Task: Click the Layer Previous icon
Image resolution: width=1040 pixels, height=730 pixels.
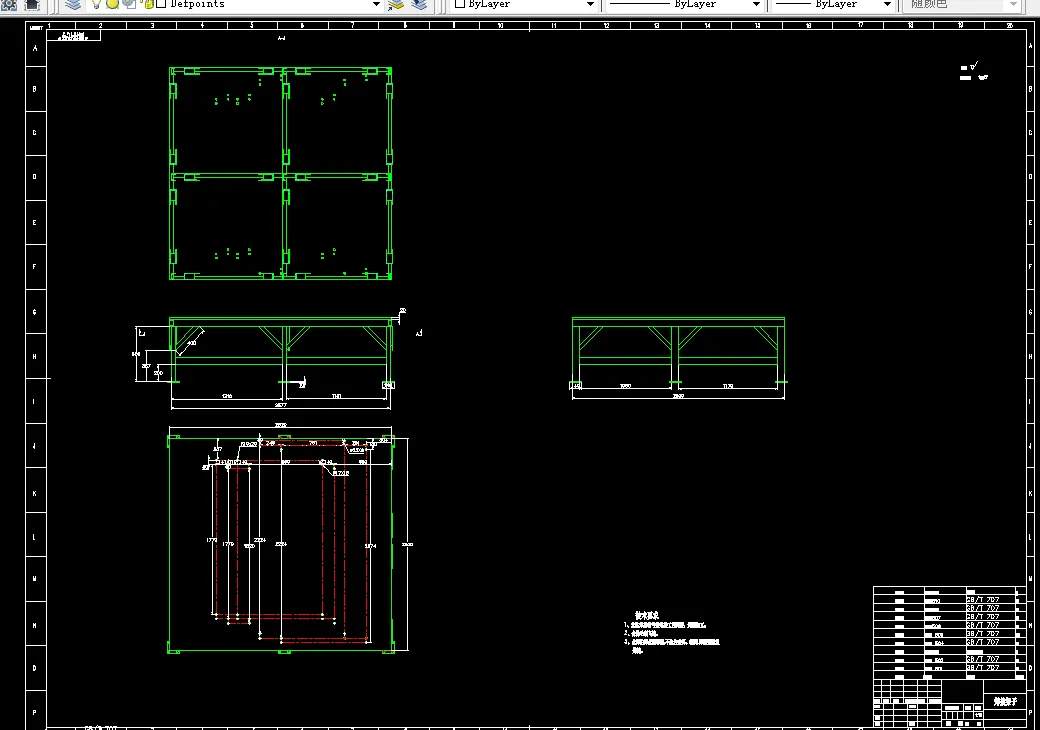Action: [x=419, y=5]
